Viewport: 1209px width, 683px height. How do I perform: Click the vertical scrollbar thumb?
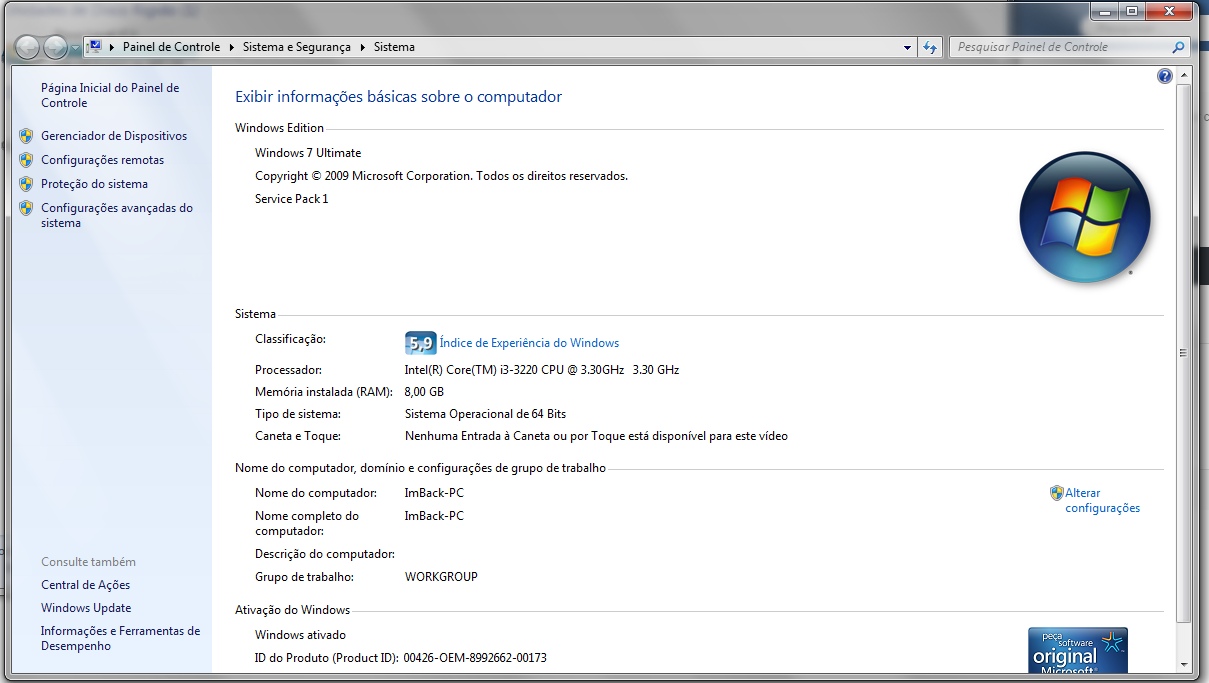1184,353
